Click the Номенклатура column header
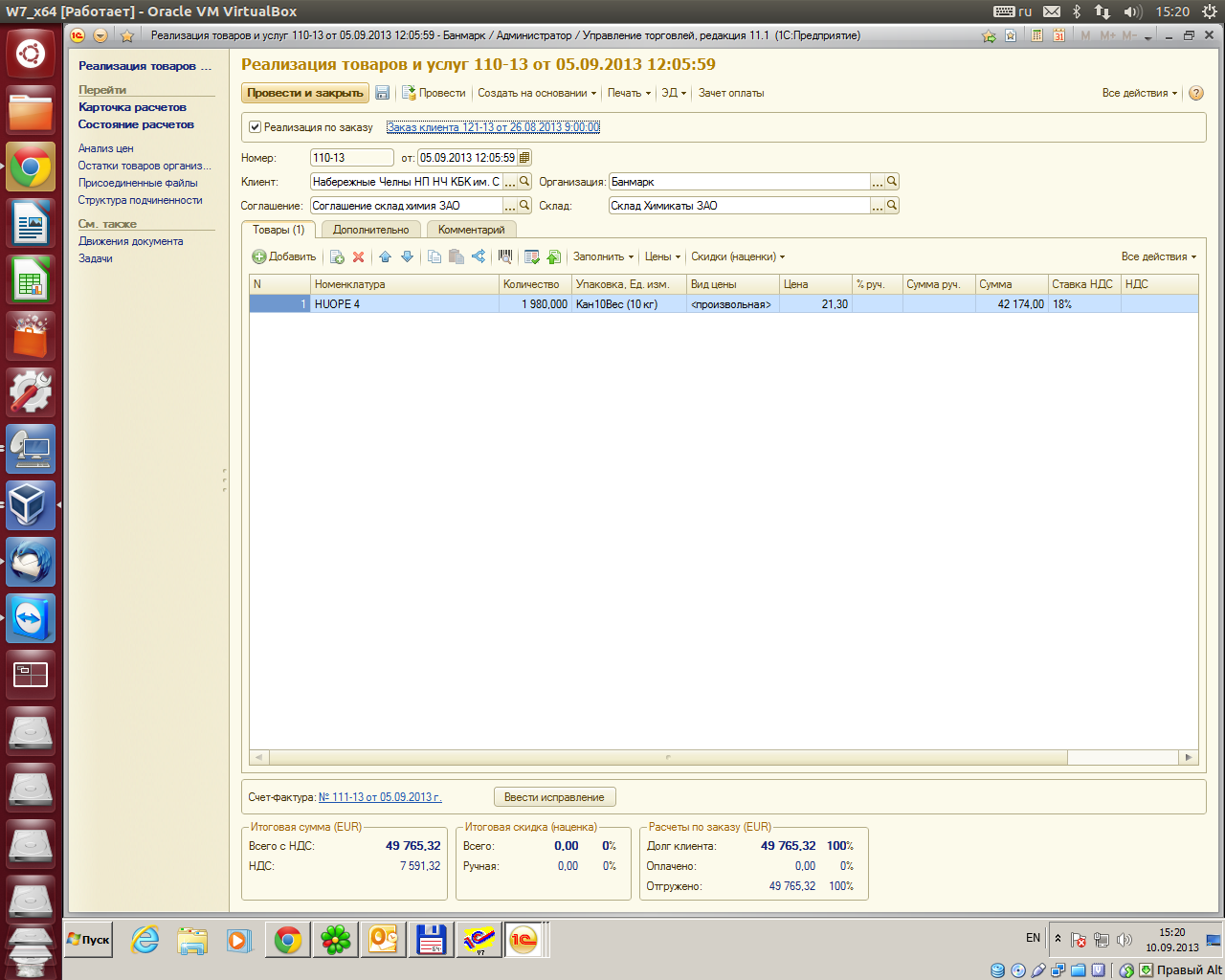Screen dimensions: 1225x980 405,284
